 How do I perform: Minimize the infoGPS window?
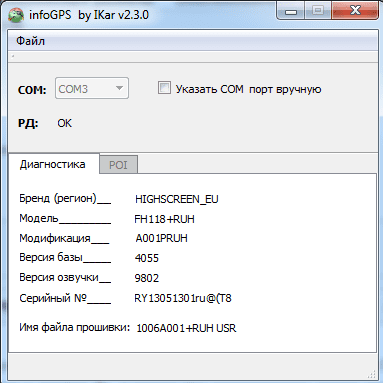coord(291,12)
